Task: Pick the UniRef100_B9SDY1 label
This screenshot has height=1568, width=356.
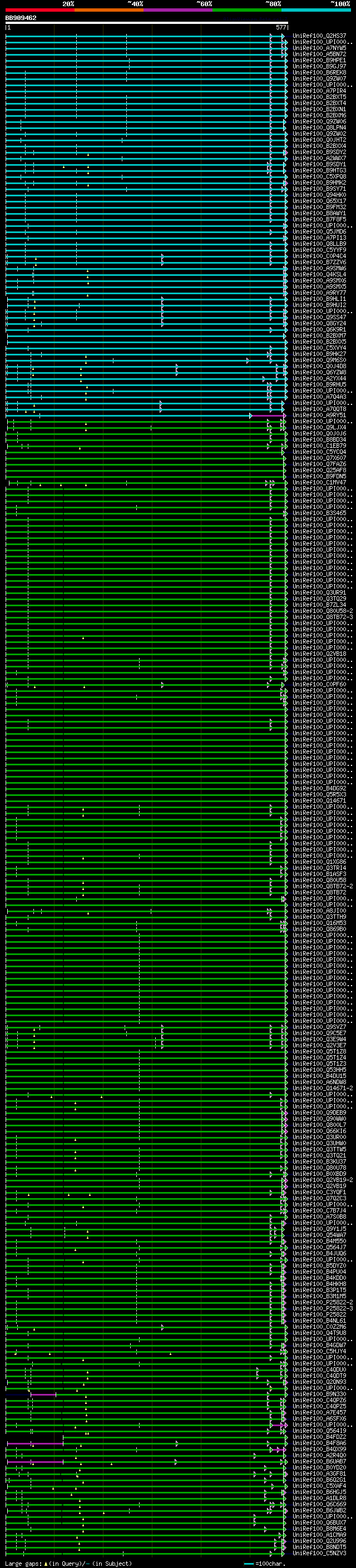Action: pos(319,164)
